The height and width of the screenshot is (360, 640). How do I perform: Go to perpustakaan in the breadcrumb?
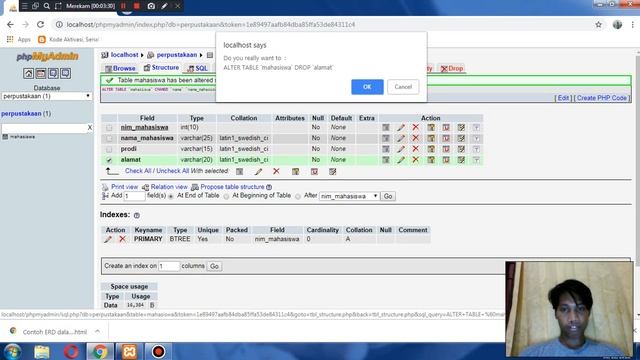point(177,55)
